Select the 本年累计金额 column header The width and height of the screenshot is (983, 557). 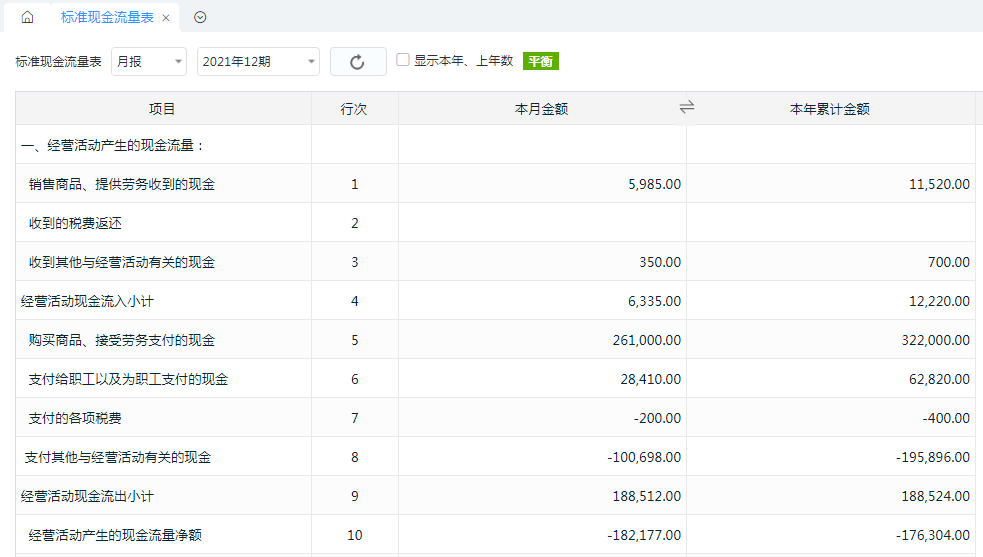(x=830, y=109)
